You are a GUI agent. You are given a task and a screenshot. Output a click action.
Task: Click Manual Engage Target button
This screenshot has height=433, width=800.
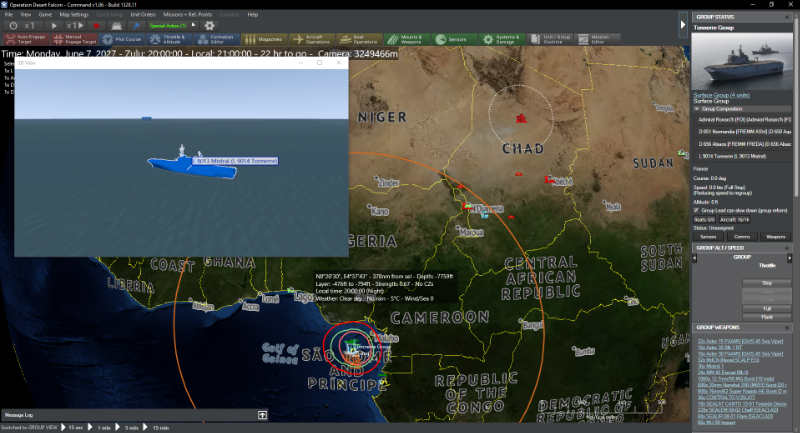74,39
